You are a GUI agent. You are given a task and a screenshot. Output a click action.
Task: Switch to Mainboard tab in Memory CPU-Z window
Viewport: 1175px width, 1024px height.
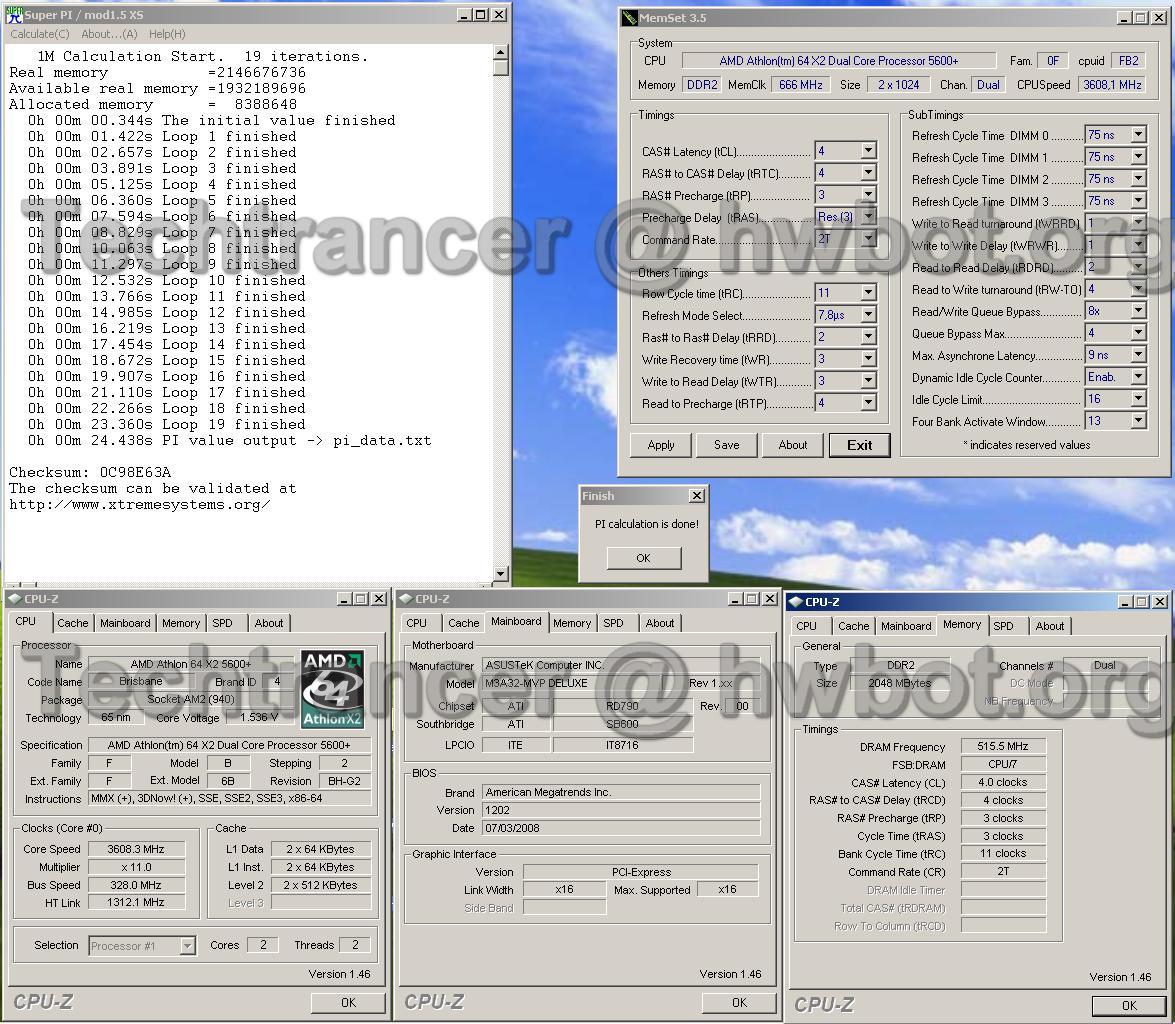pos(906,626)
